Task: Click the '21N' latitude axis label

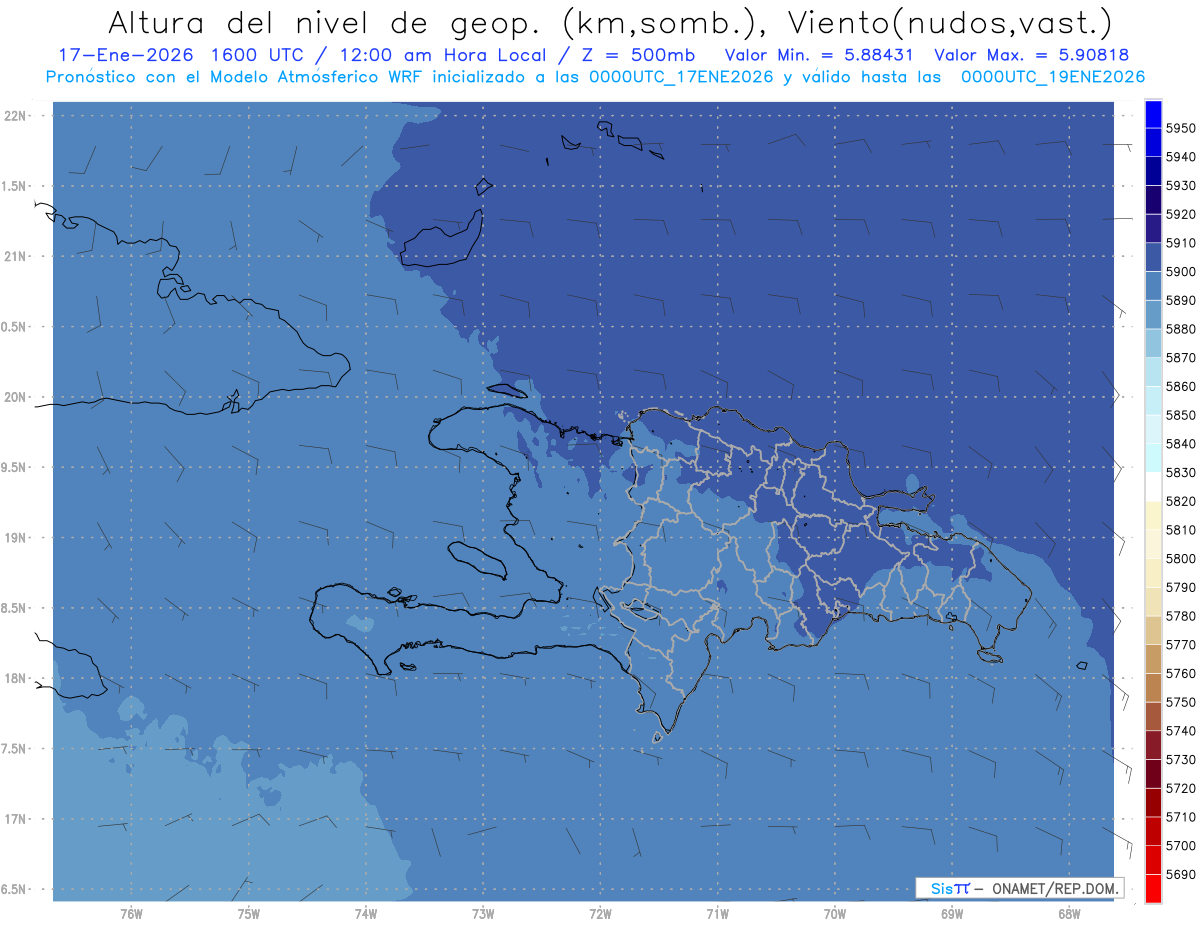Action: (14, 257)
